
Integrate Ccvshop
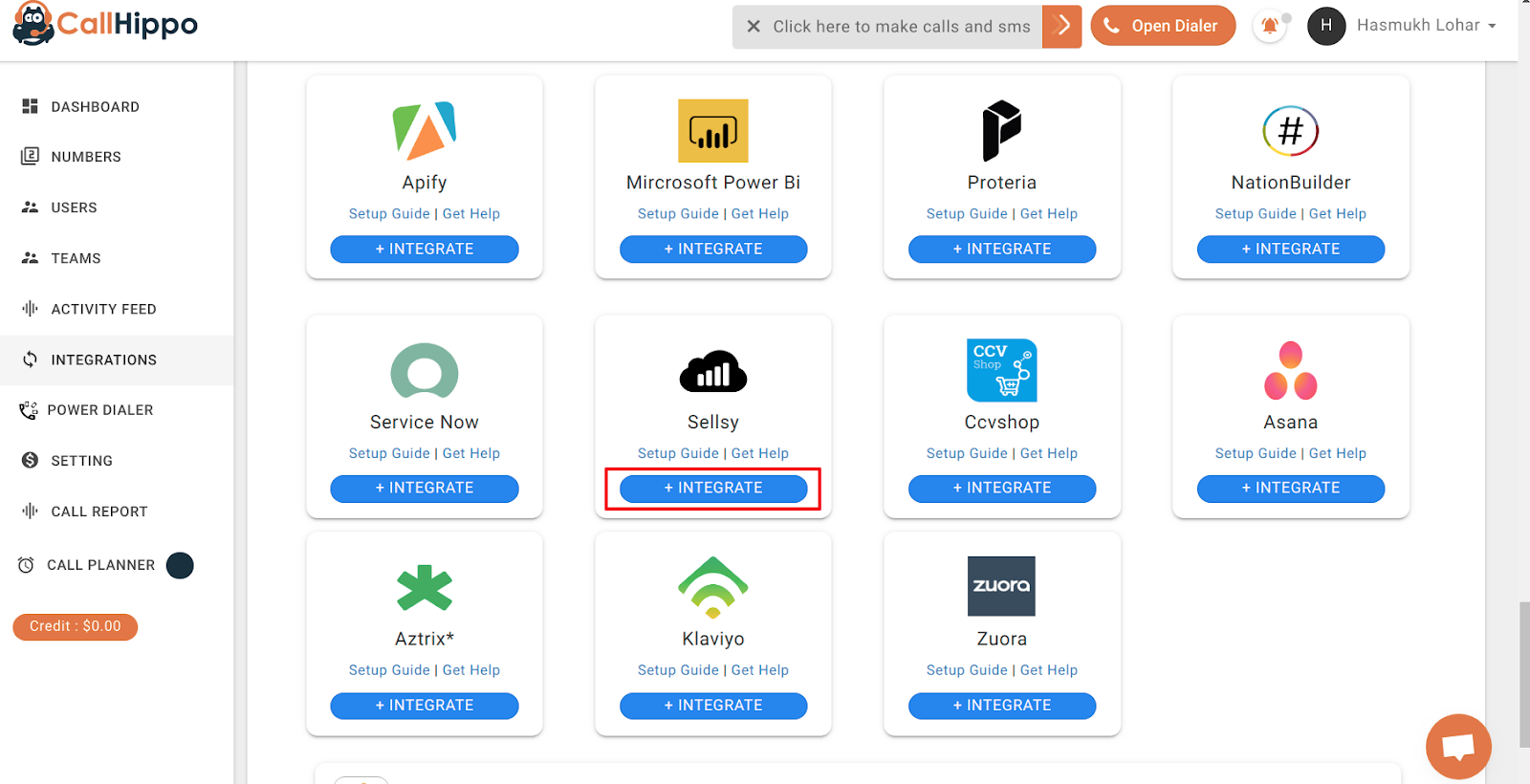pyautogui.click(x=1002, y=489)
